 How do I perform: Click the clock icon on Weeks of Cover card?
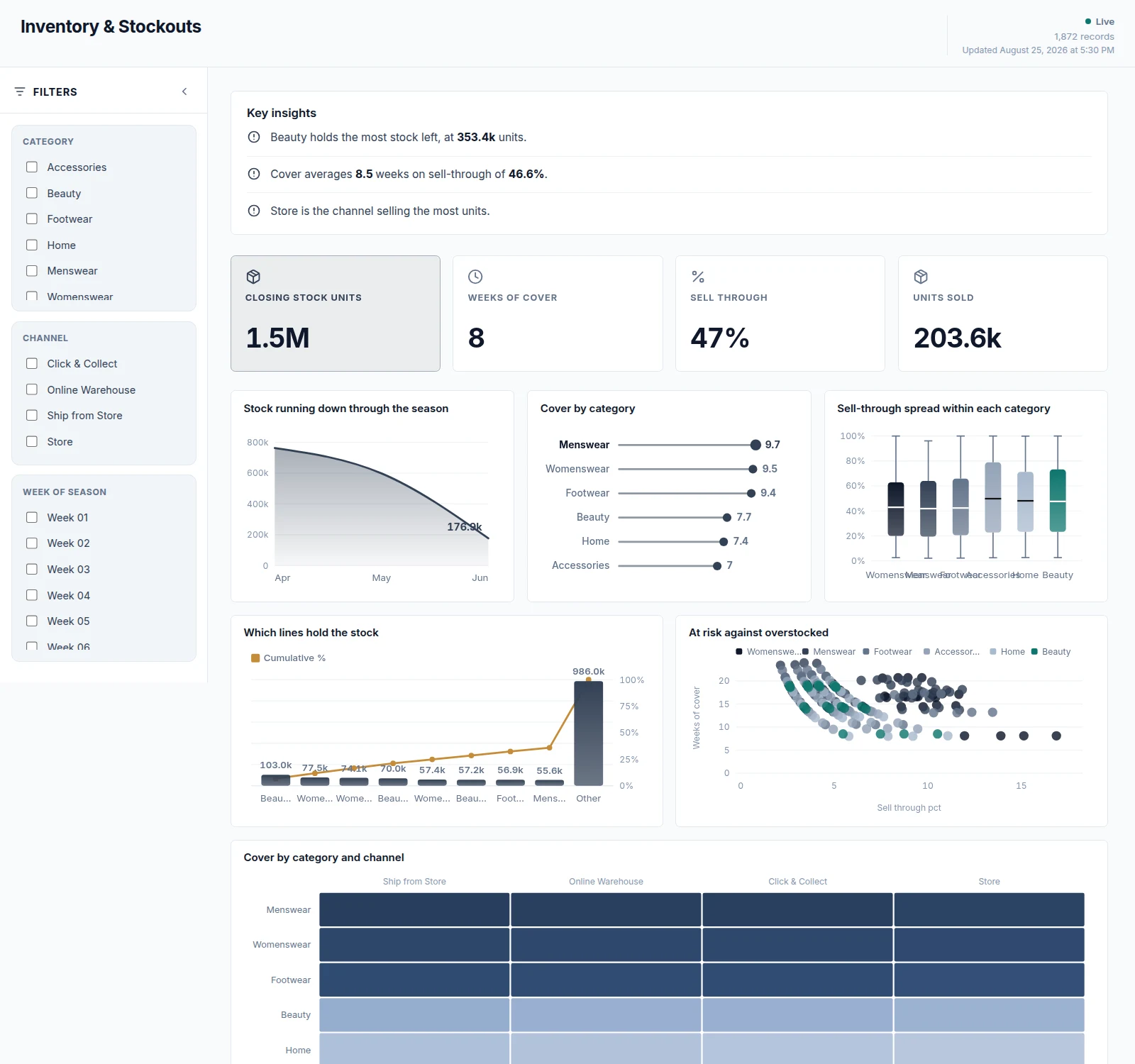[475, 277]
